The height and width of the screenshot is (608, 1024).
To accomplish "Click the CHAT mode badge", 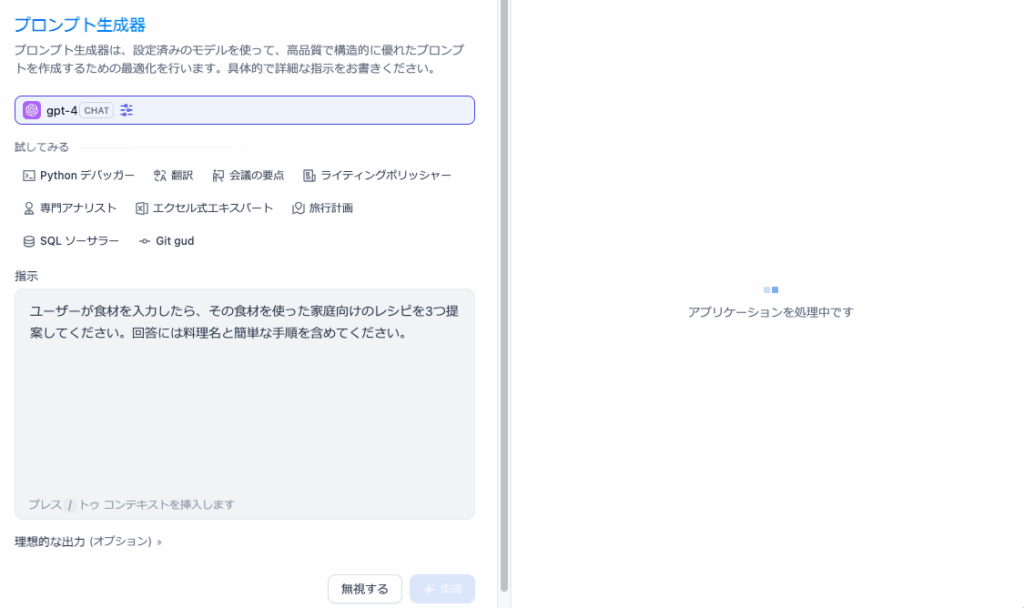I will point(96,111).
